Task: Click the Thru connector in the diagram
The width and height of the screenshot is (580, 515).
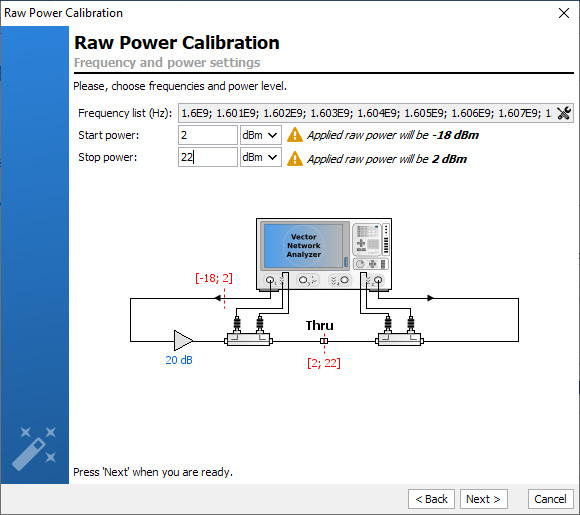Action: [x=324, y=341]
